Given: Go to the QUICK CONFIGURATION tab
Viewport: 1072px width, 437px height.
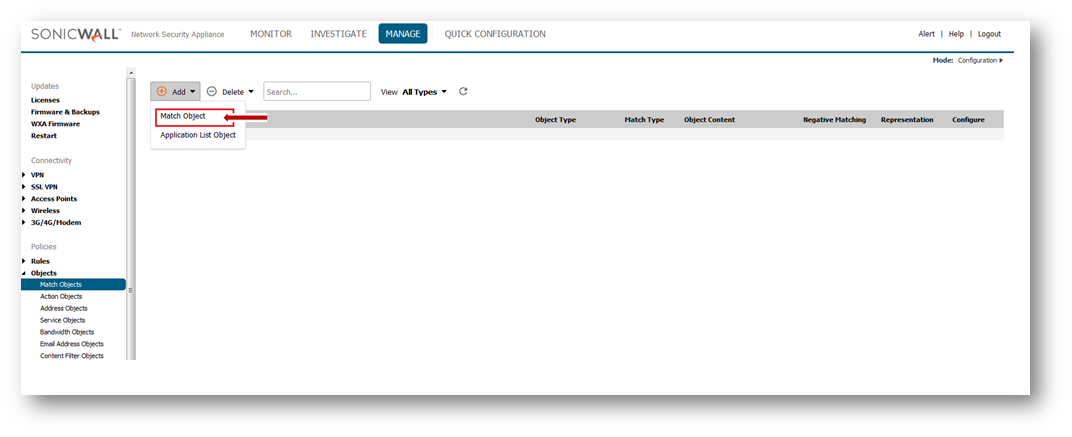Looking at the screenshot, I should click(495, 34).
